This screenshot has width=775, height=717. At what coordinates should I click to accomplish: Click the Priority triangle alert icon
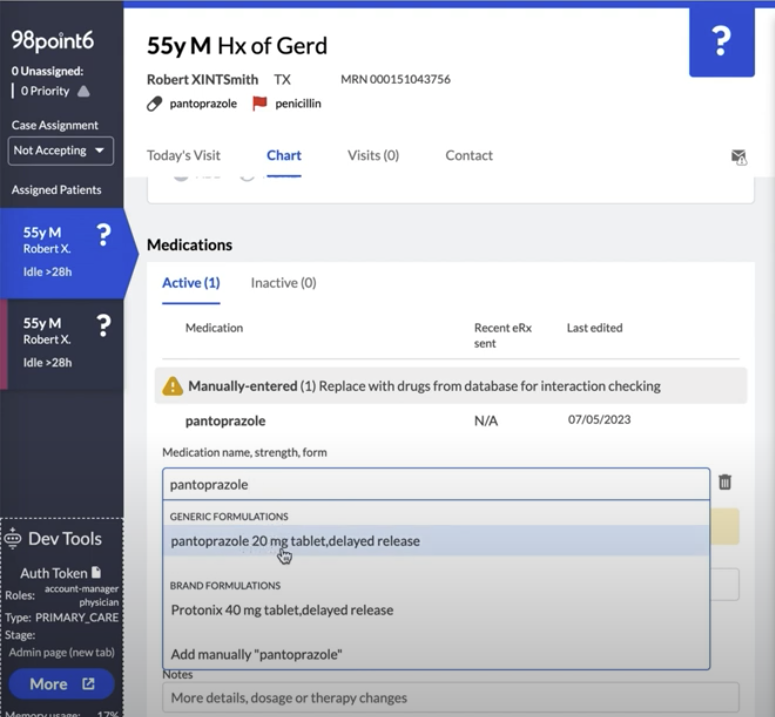(x=84, y=91)
